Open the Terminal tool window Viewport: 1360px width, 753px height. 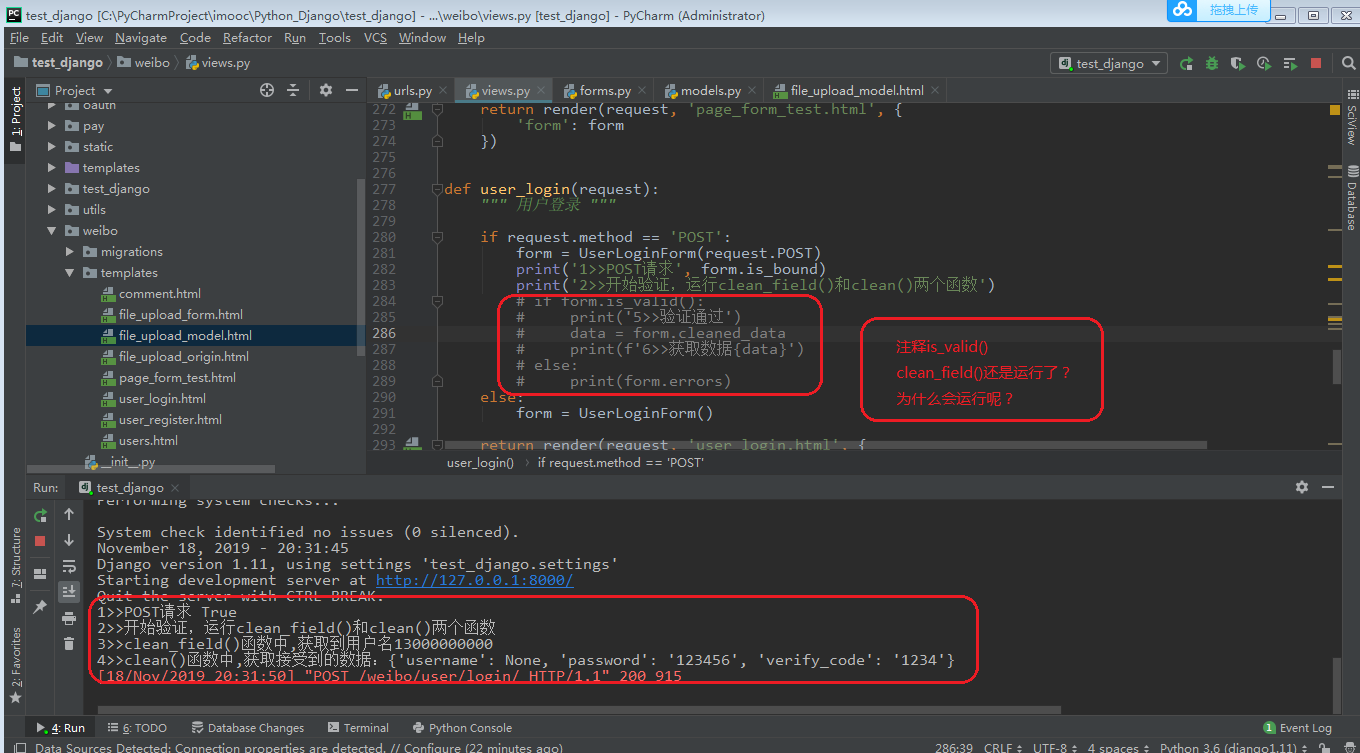357,728
